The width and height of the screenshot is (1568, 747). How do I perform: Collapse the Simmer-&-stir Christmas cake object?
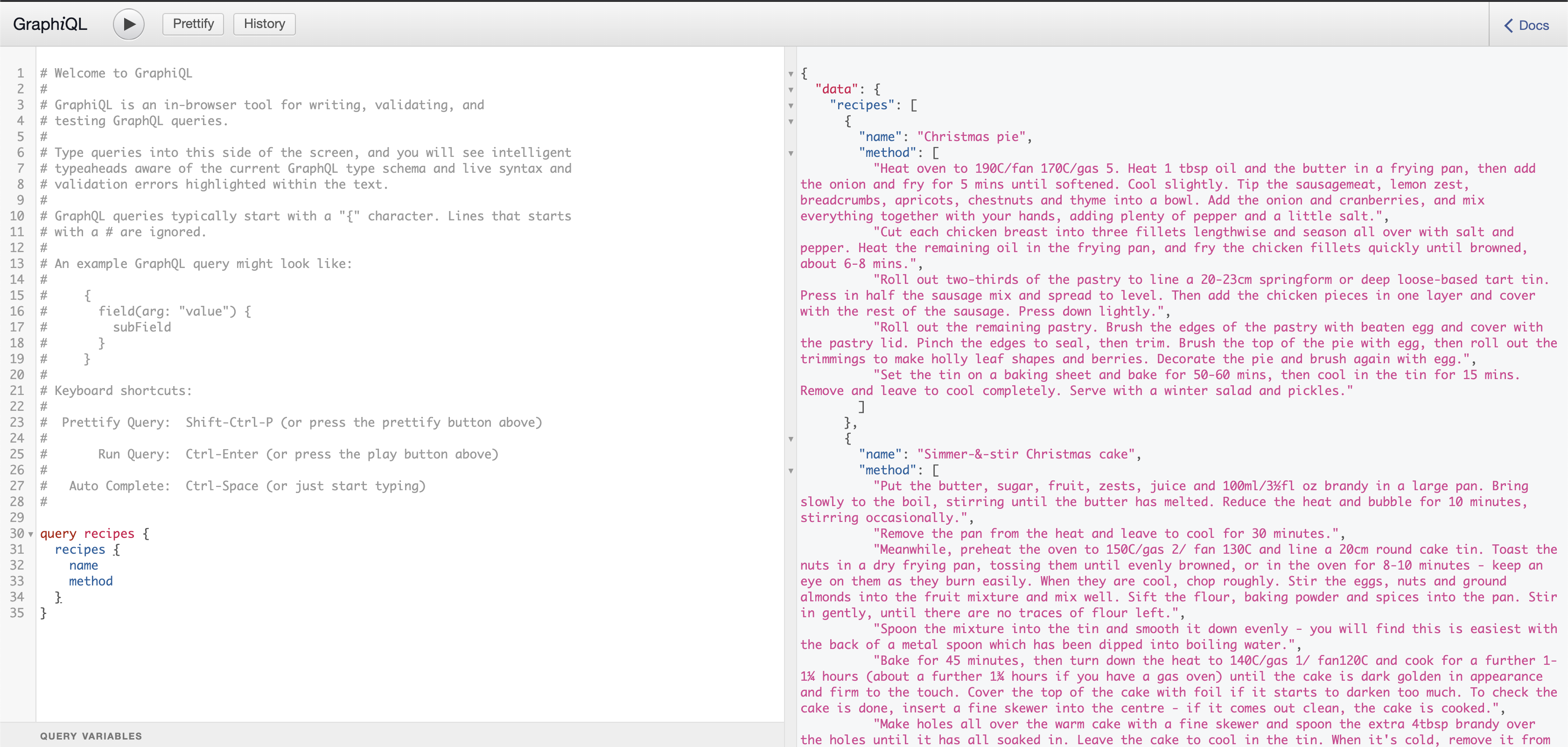tap(791, 439)
